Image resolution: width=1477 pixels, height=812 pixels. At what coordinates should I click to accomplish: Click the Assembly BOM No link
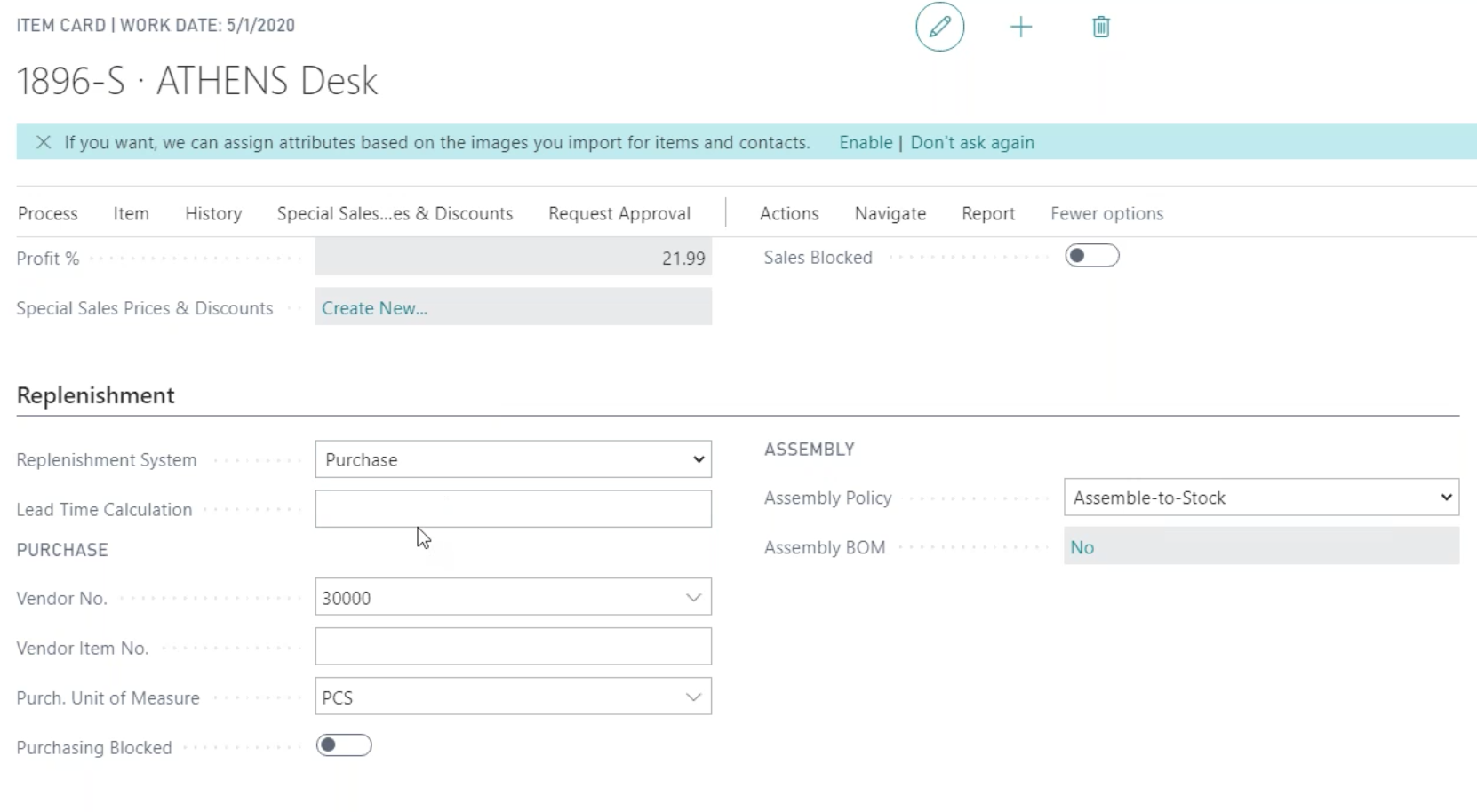(1082, 547)
